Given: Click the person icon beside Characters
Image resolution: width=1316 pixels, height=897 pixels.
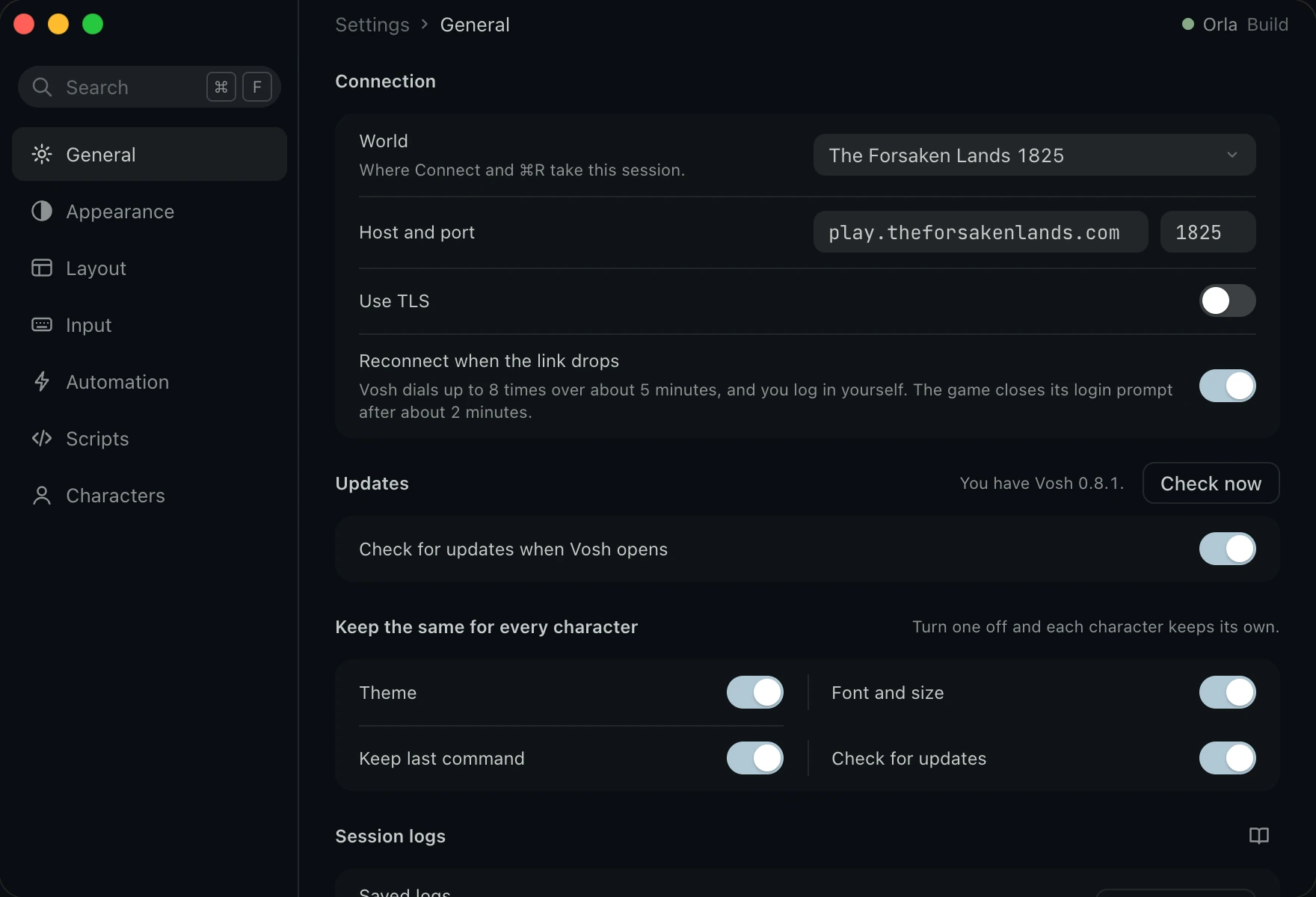Looking at the screenshot, I should (42, 496).
